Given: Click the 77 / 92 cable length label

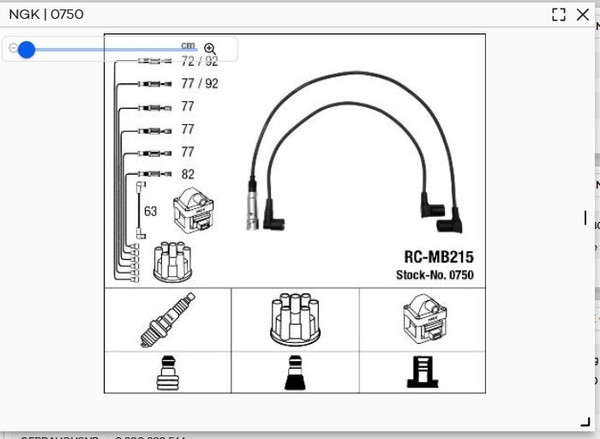Looking at the screenshot, I should (x=200, y=84).
